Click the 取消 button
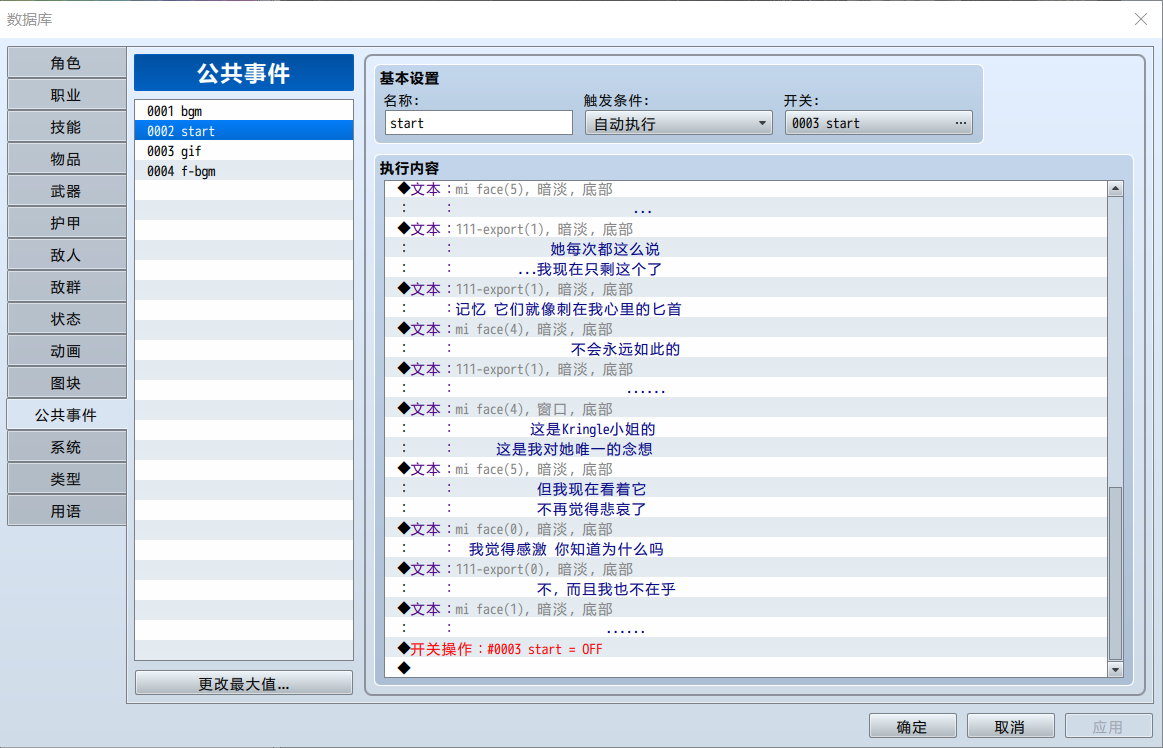1163x748 pixels. [1010, 726]
